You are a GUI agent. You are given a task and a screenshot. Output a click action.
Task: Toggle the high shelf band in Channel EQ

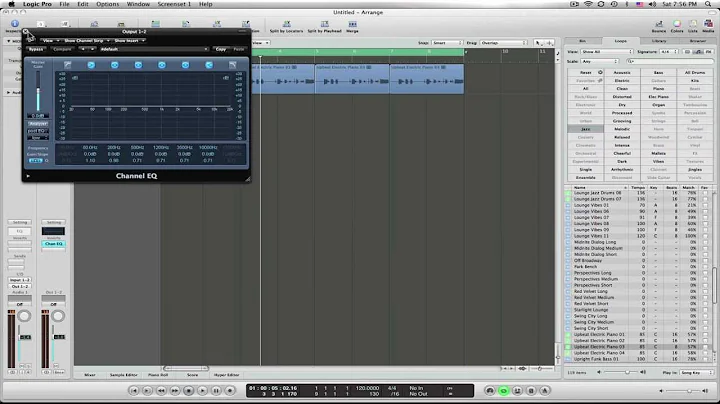(209, 65)
